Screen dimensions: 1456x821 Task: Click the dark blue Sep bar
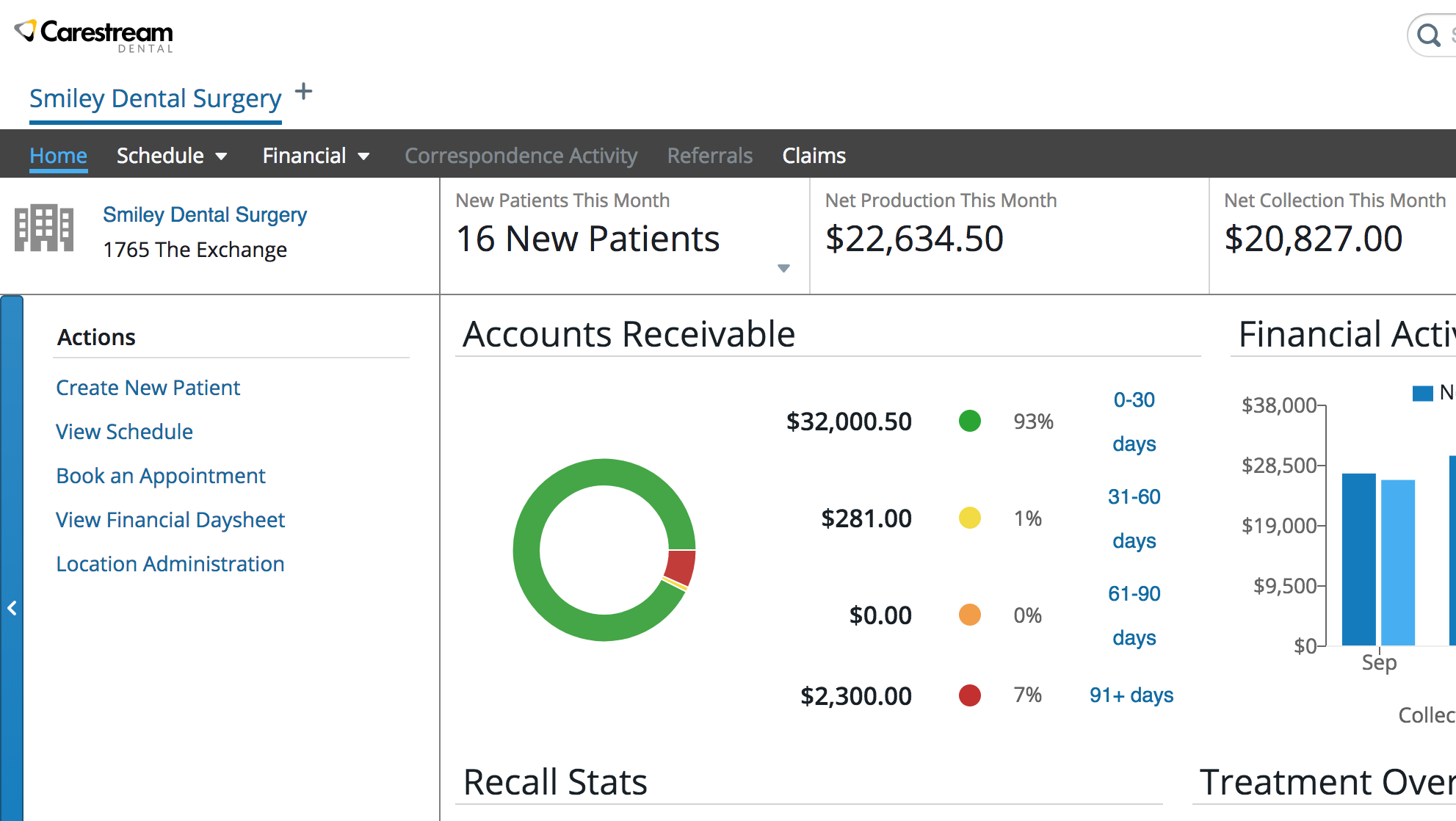click(x=1359, y=560)
